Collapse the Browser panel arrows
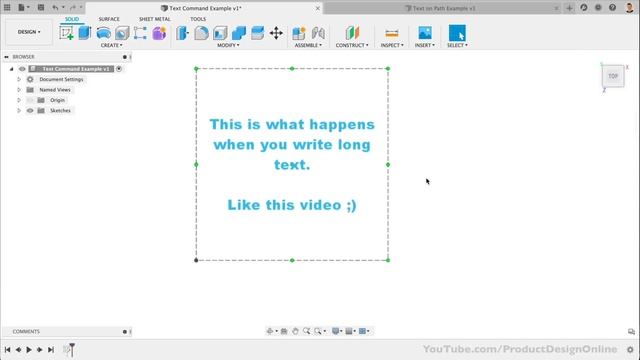The height and width of the screenshot is (360, 640). tap(6, 57)
